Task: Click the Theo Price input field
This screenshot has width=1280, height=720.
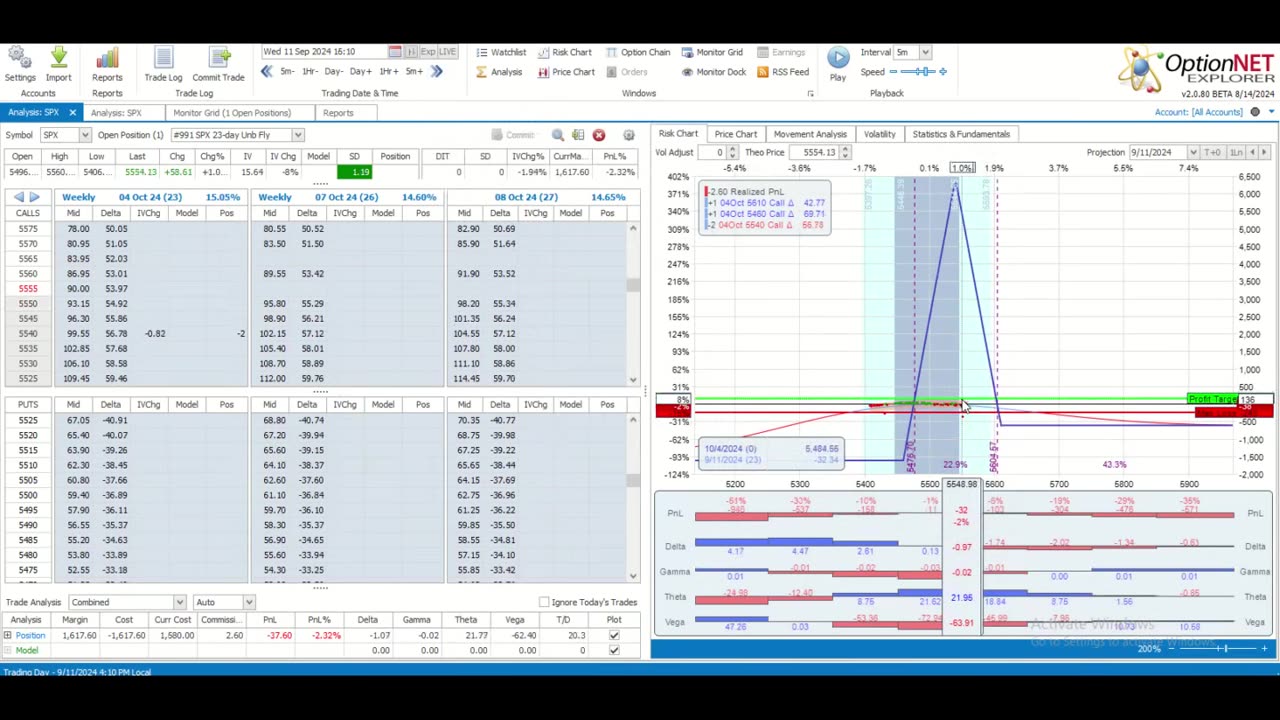Action: click(x=813, y=152)
